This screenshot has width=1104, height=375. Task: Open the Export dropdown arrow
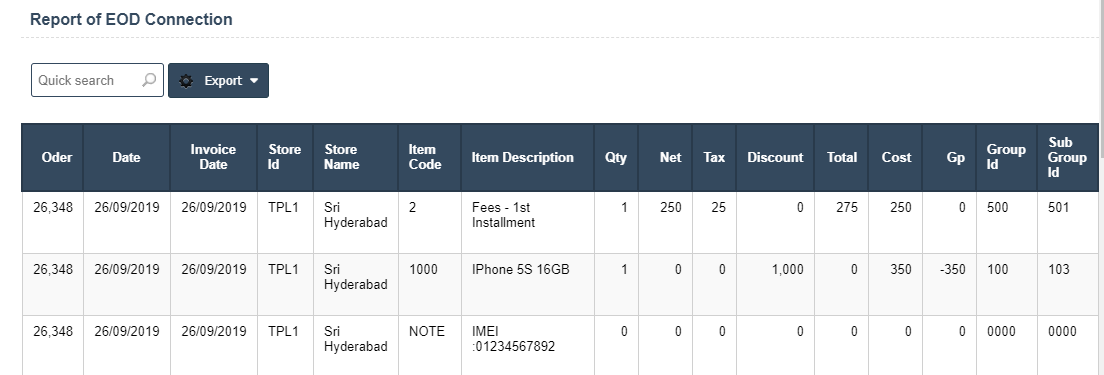(254, 81)
